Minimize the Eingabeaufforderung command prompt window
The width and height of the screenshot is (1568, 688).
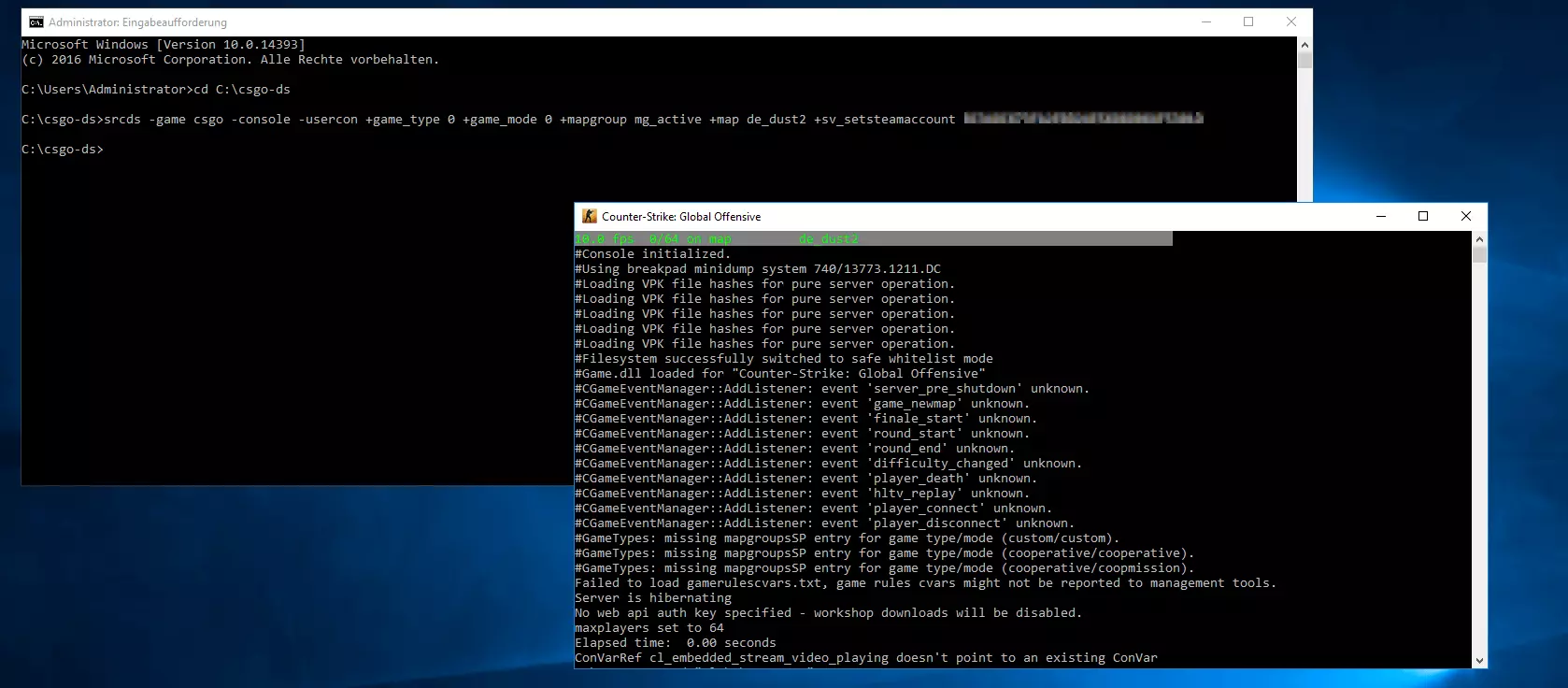click(x=1206, y=21)
